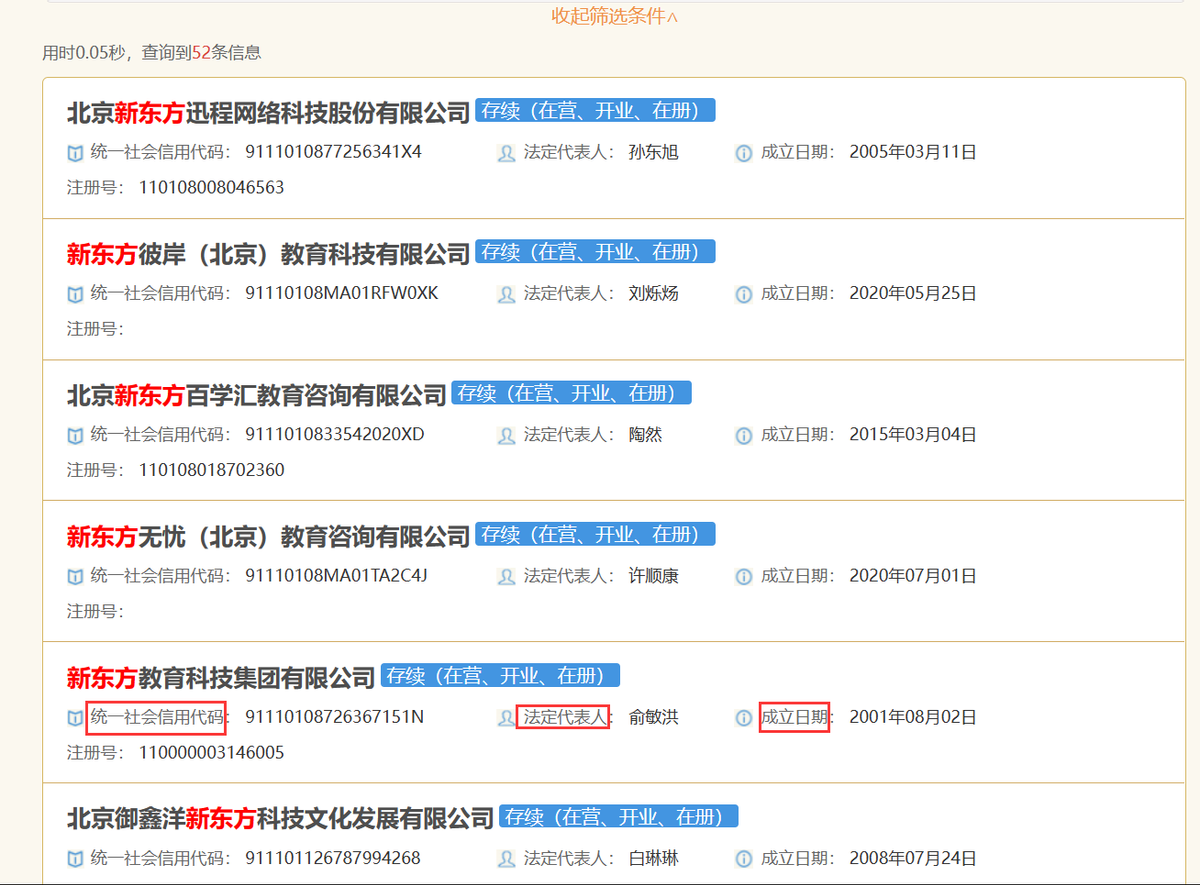Click the info icon beside date 2005年03月11日
Screen dimensions: 1200x885
pyautogui.click(x=742, y=153)
